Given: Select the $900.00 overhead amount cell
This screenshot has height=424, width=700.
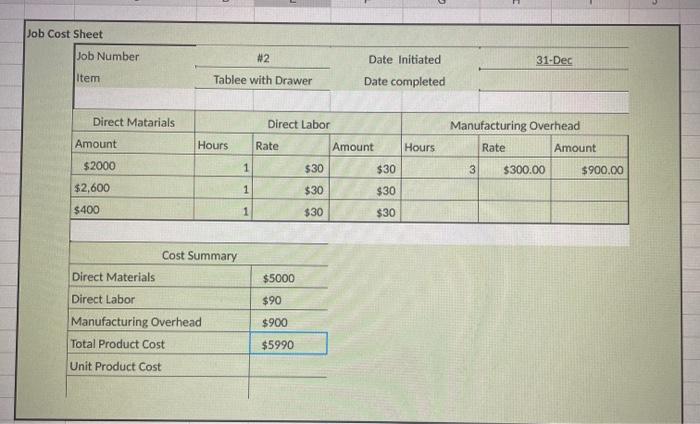Looking at the screenshot, I should [590, 170].
